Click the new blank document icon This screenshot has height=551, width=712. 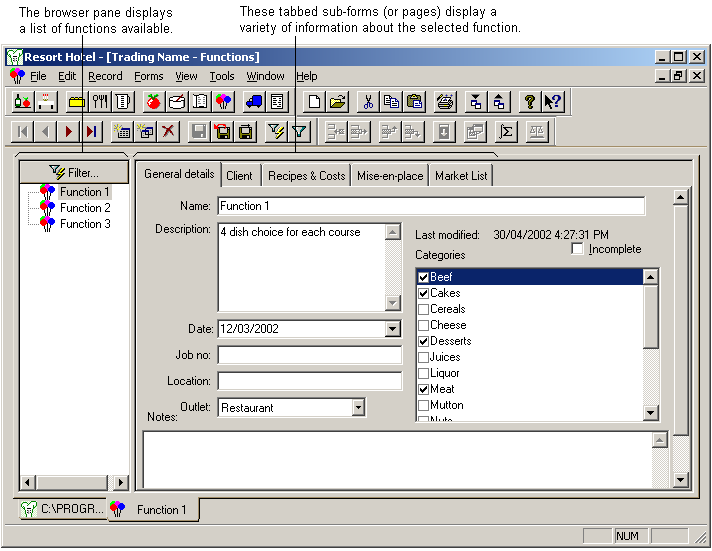(x=314, y=101)
